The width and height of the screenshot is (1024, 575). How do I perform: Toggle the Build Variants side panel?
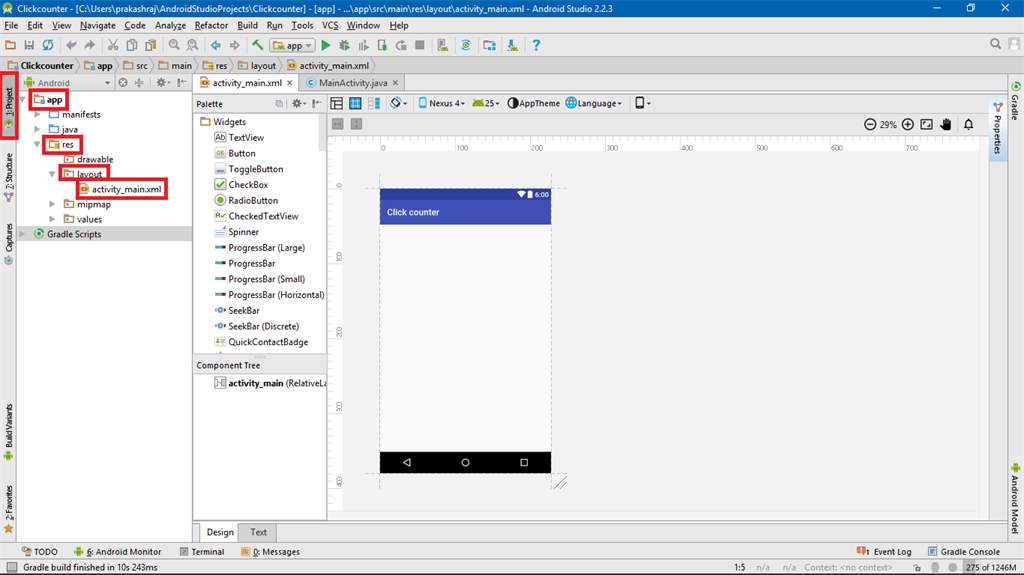pos(8,431)
